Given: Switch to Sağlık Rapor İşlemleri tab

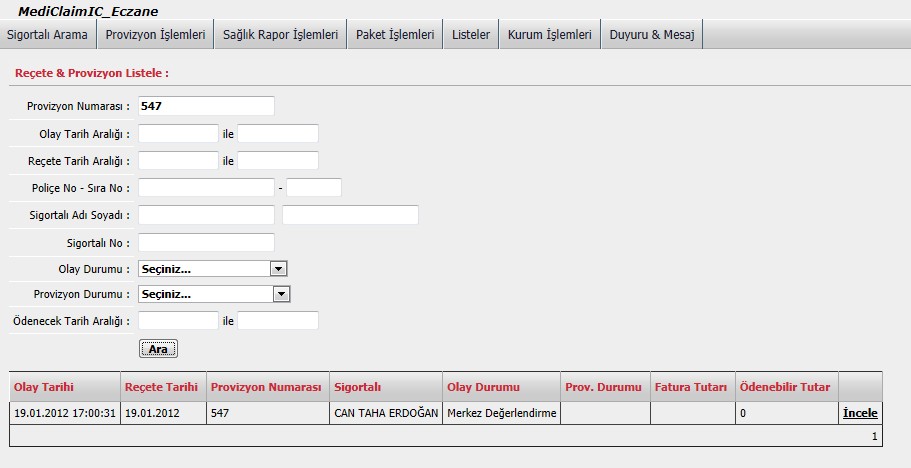Looking at the screenshot, I should (x=280, y=34).
